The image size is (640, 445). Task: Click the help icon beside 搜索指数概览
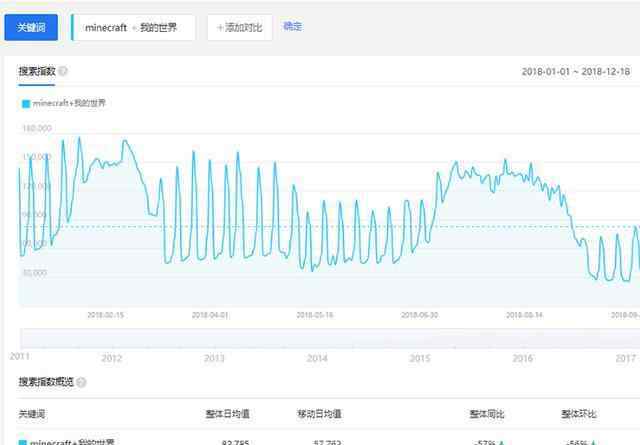coord(81,383)
